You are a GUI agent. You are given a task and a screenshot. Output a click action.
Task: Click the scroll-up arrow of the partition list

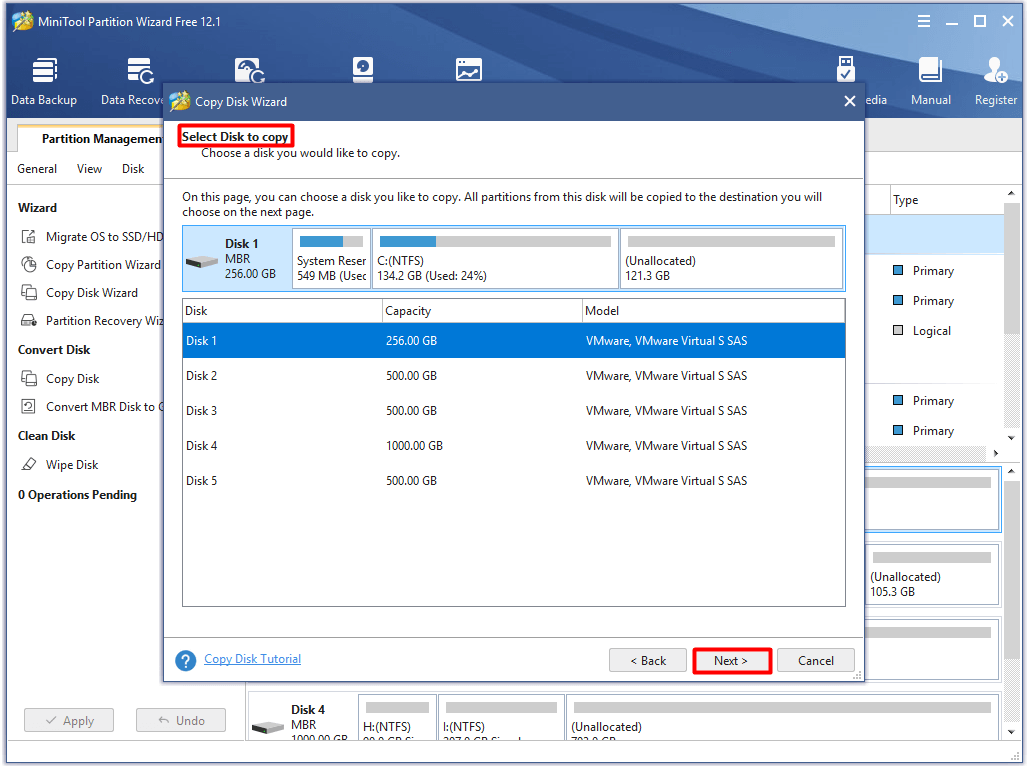click(1011, 193)
